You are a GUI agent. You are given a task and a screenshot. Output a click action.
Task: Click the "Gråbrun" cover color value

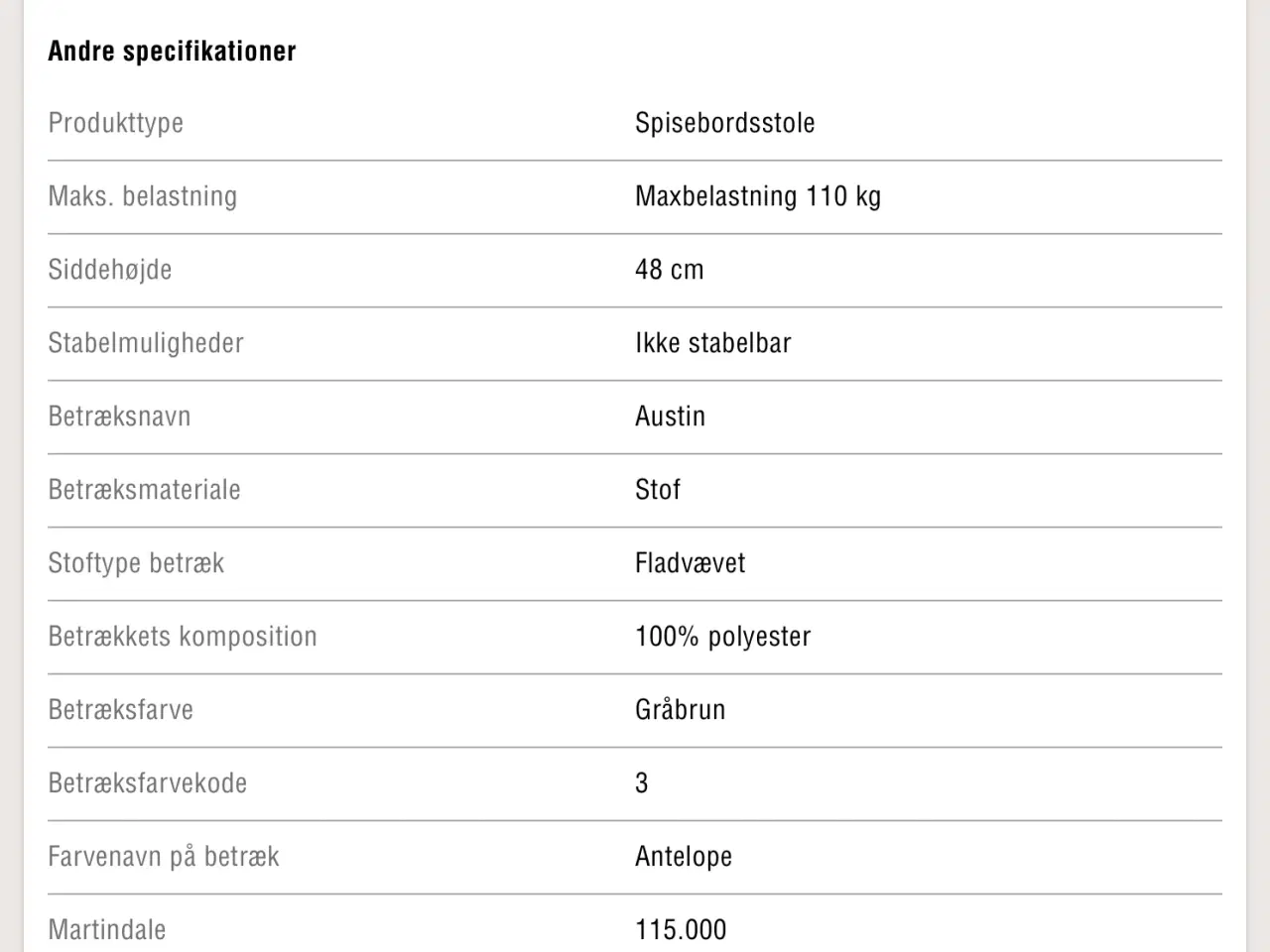click(680, 710)
